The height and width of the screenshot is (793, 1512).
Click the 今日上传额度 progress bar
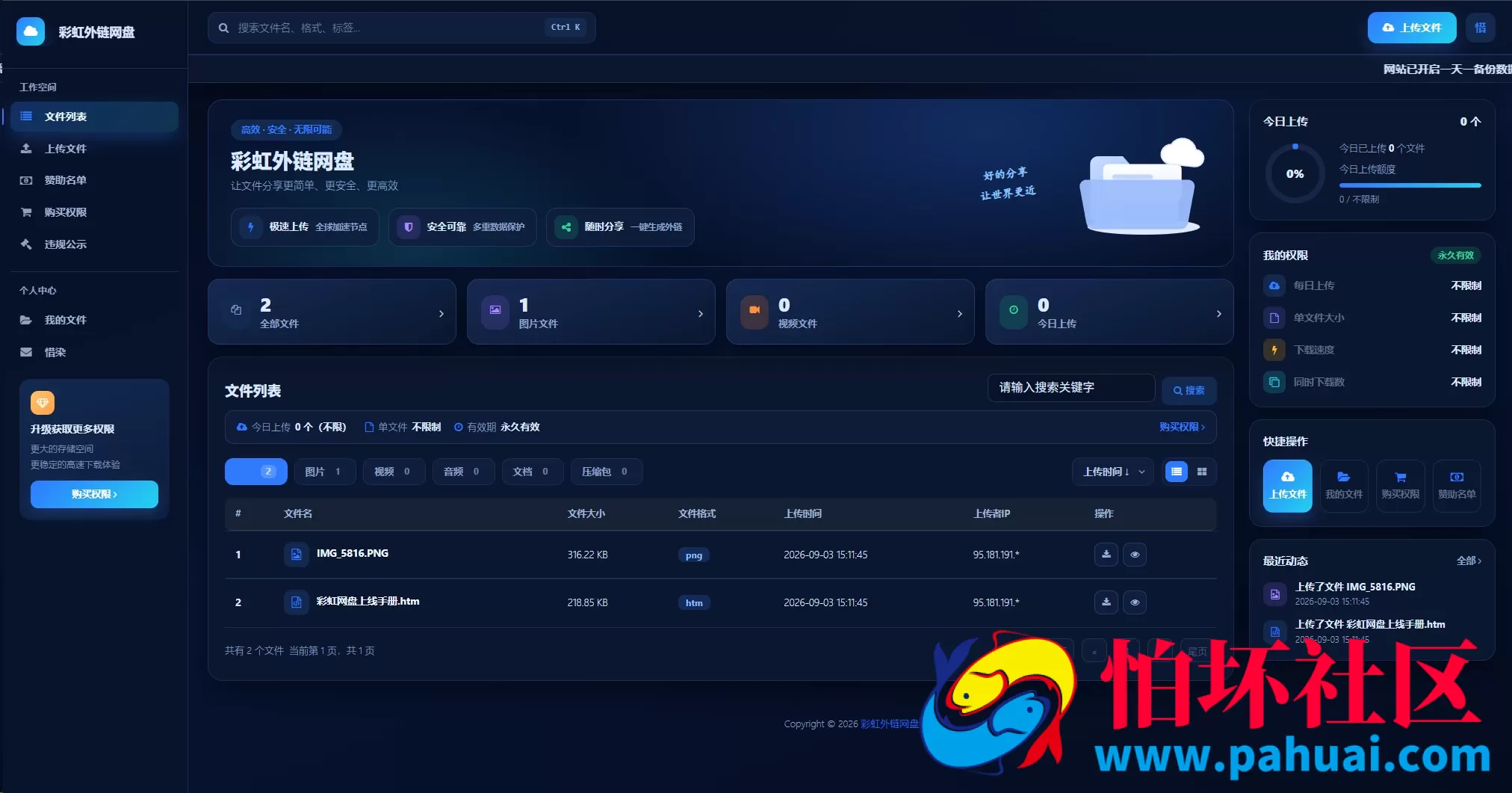1410,185
